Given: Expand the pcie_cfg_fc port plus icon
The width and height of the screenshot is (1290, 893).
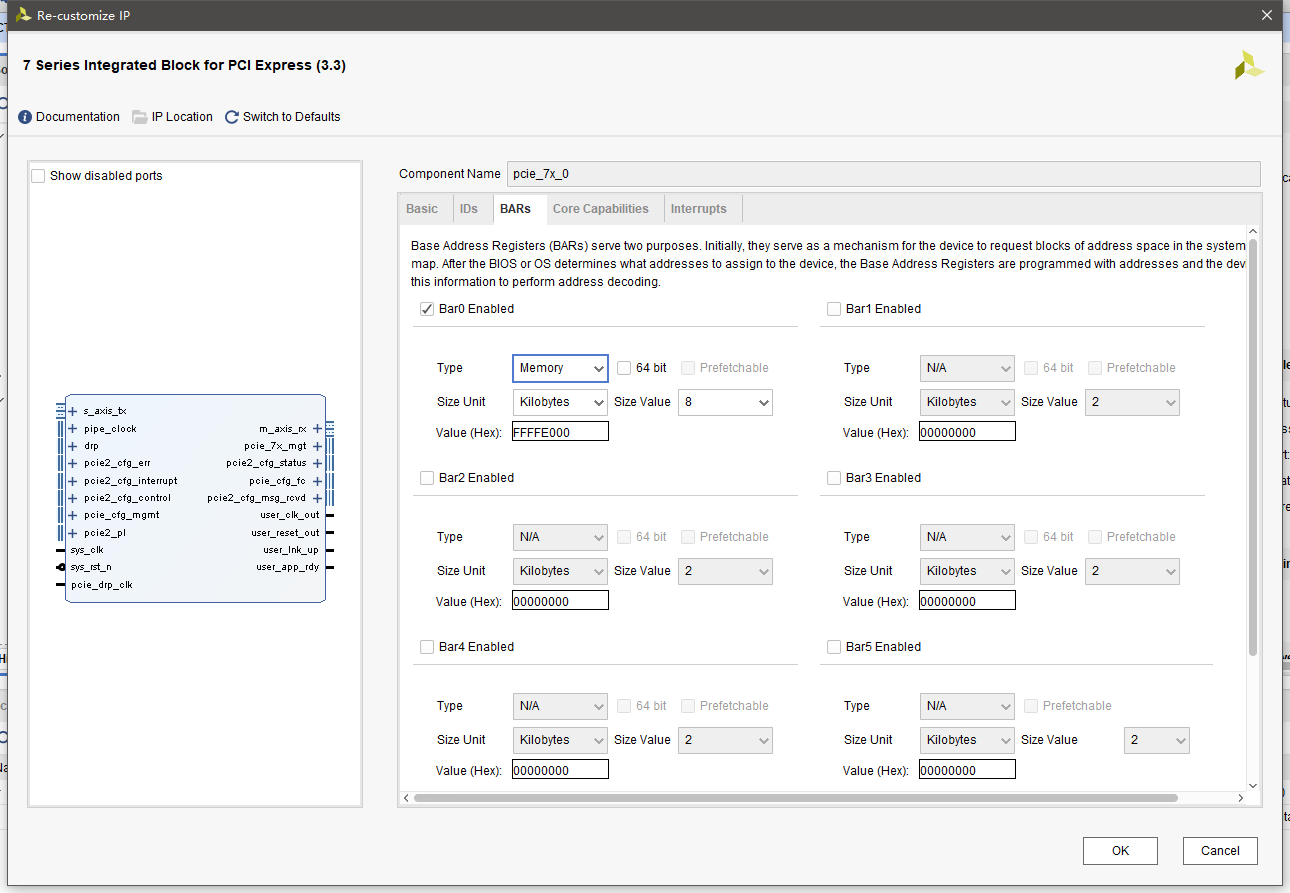Looking at the screenshot, I should tap(317, 481).
